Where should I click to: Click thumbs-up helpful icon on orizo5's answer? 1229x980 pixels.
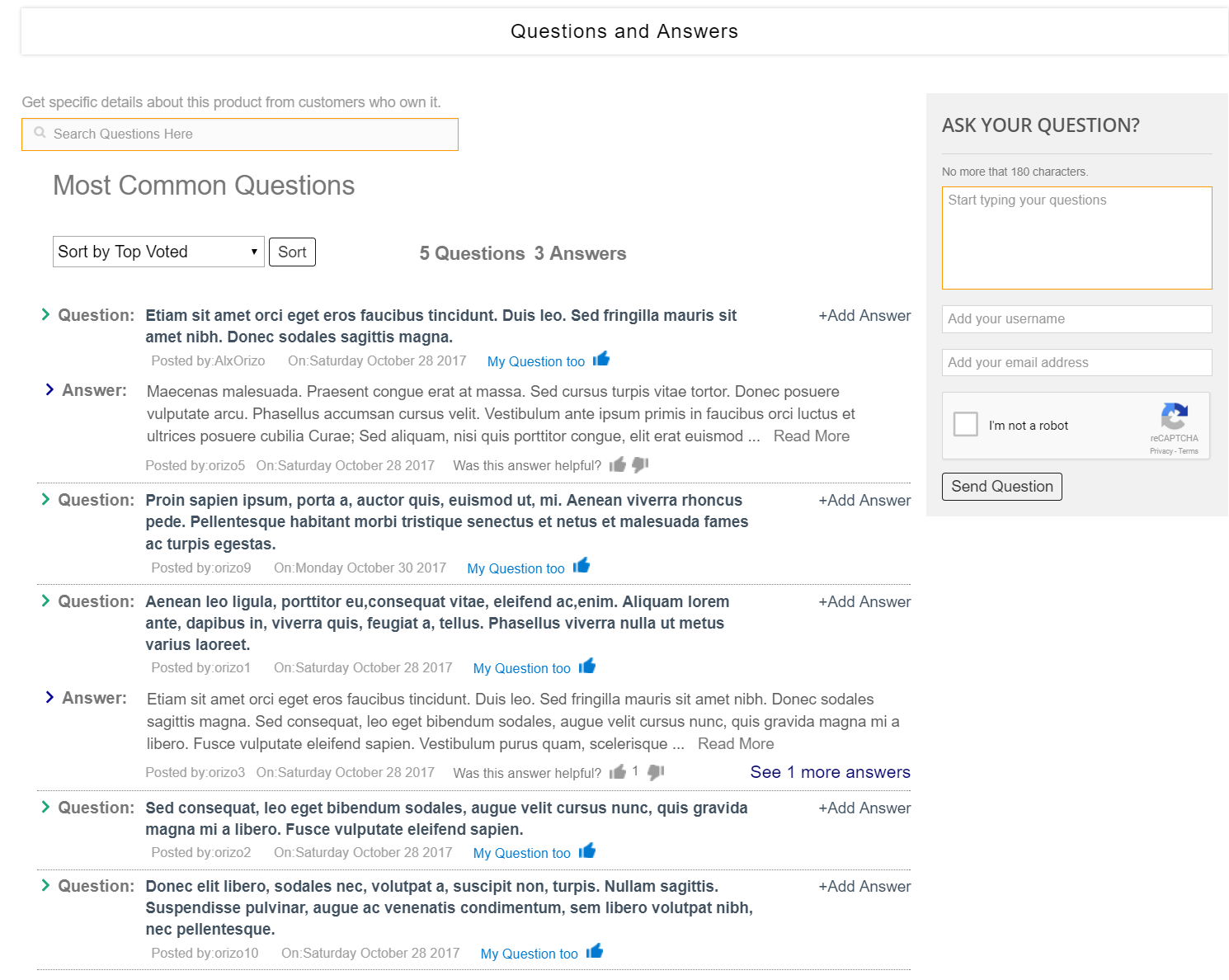(617, 465)
